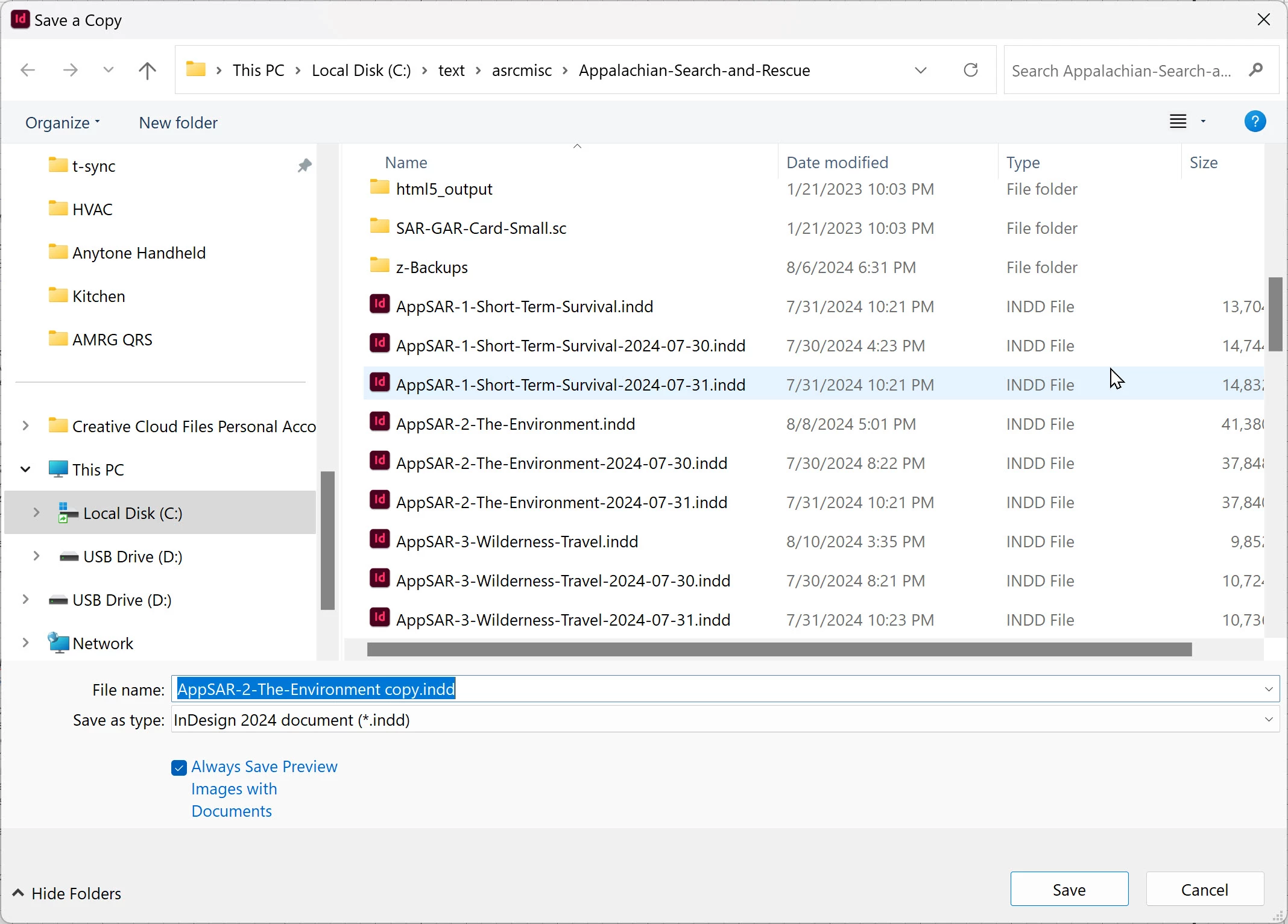The height and width of the screenshot is (924, 1288).
Task: Open the change view layout icon
Action: [x=1178, y=122]
